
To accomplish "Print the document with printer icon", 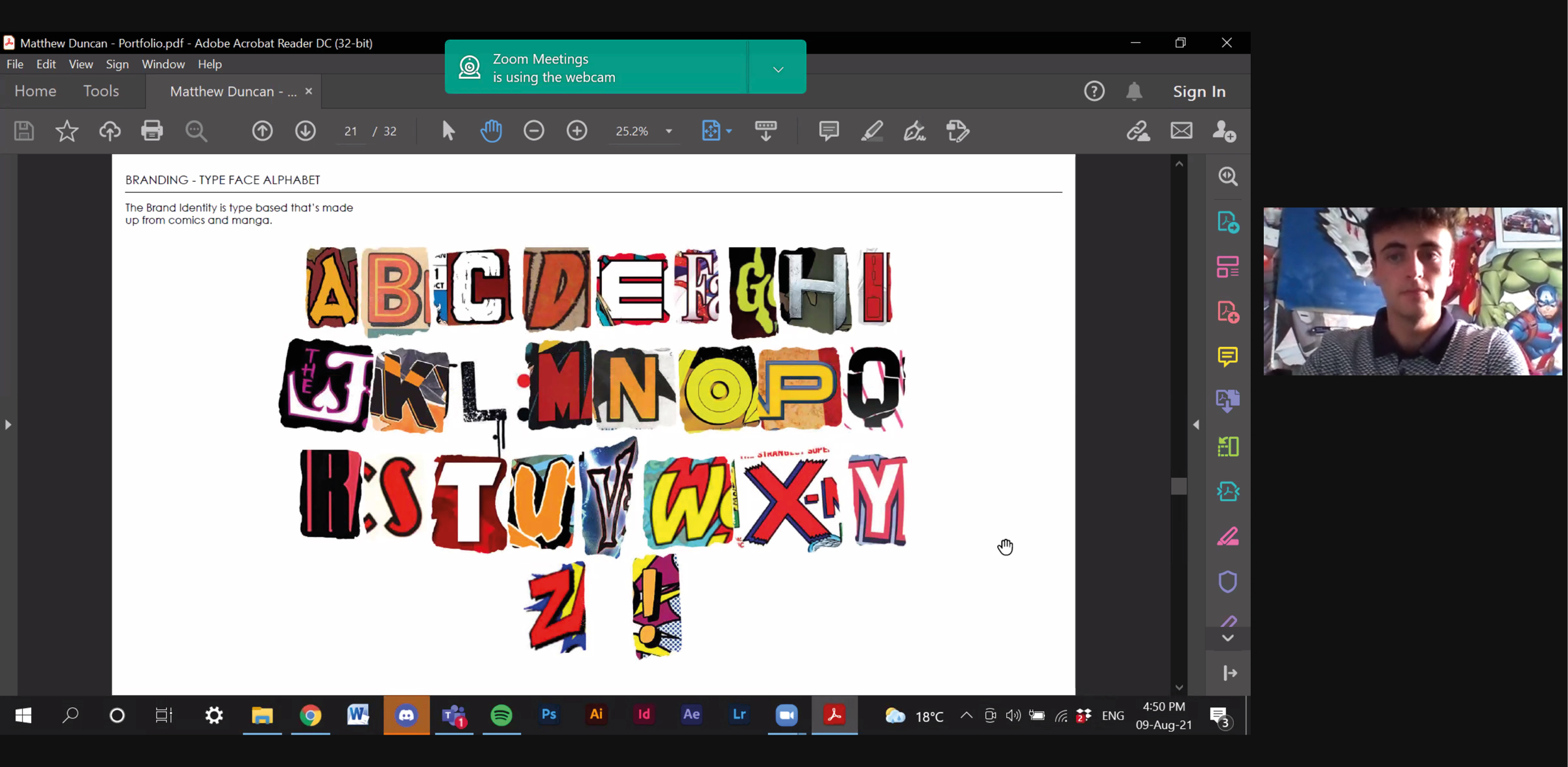I will coord(152,131).
